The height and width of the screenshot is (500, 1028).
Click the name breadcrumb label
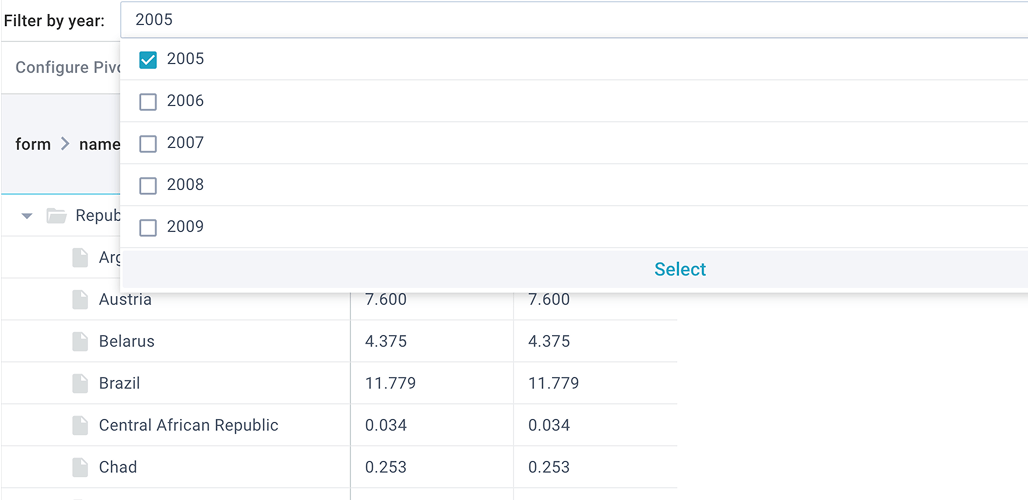click(99, 144)
